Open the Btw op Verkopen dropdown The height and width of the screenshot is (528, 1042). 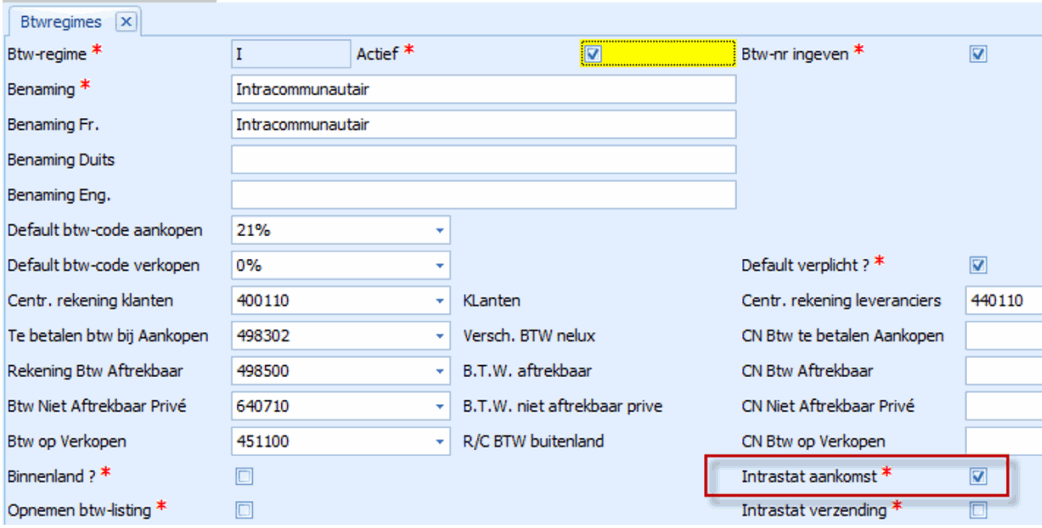pyautogui.click(x=439, y=441)
